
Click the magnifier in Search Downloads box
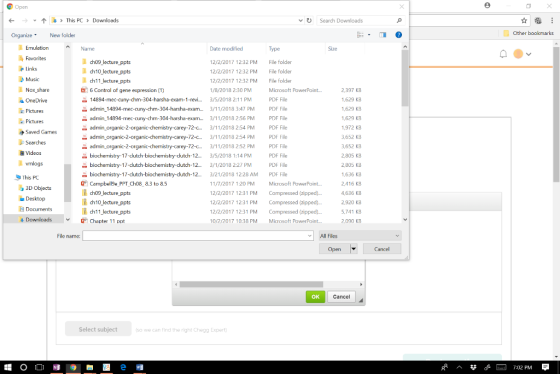[399, 21]
